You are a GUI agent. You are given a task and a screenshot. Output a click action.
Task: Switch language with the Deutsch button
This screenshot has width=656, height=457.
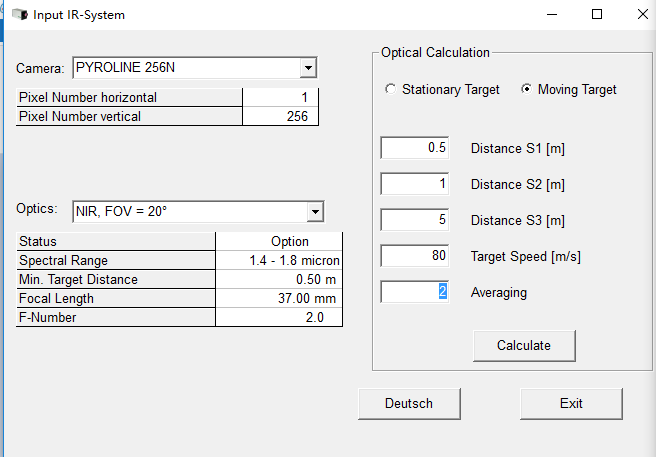point(409,403)
